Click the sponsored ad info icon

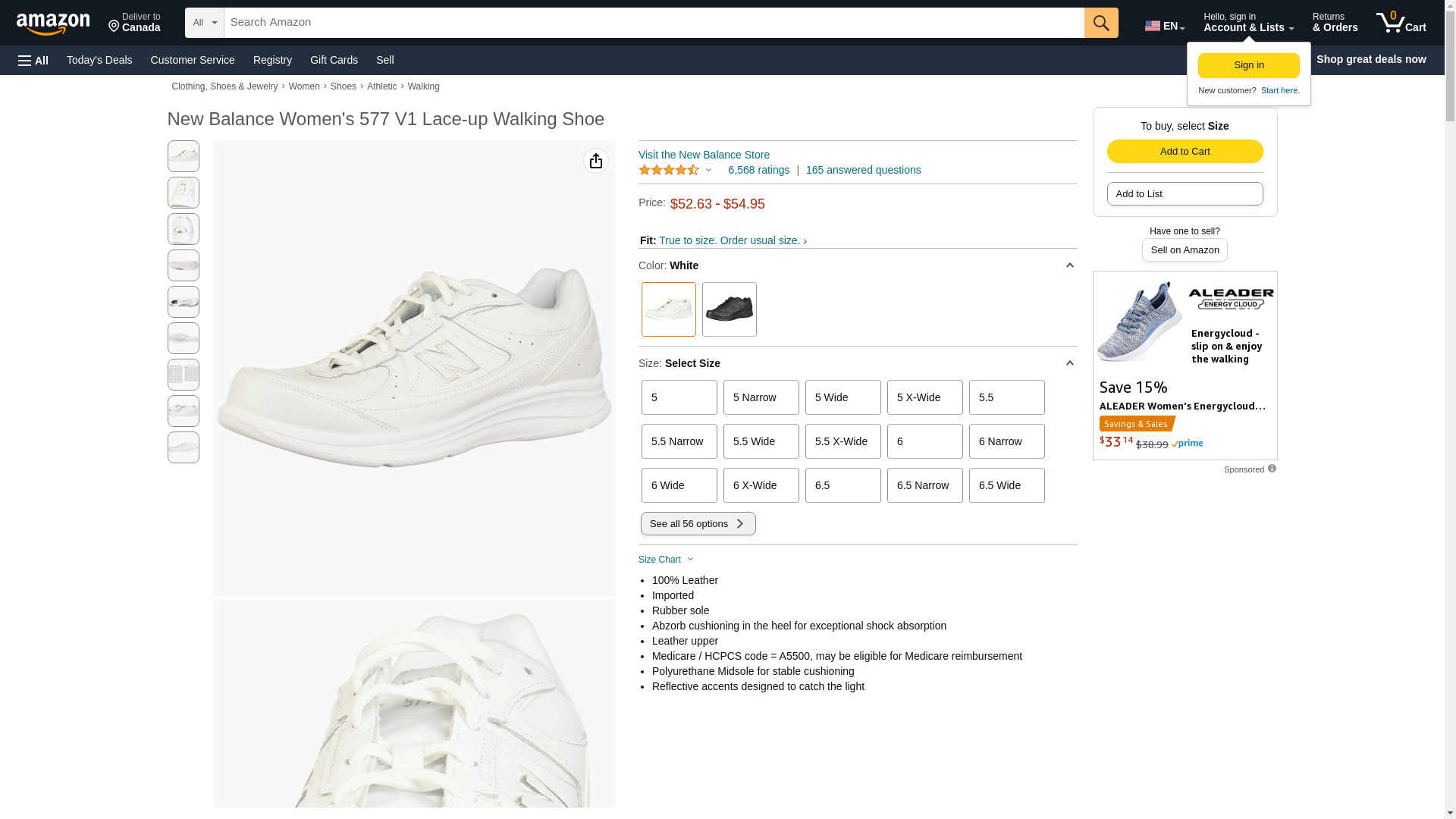point(1272,469)
